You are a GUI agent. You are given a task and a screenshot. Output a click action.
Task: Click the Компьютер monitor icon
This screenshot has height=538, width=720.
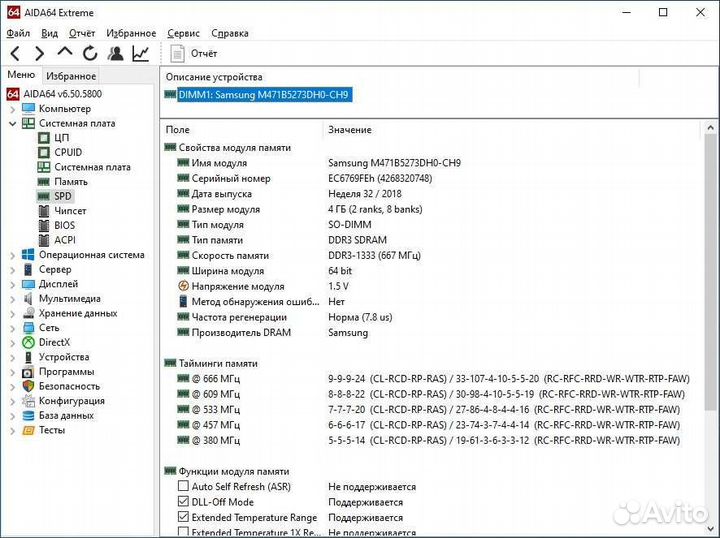coord(28,109)
